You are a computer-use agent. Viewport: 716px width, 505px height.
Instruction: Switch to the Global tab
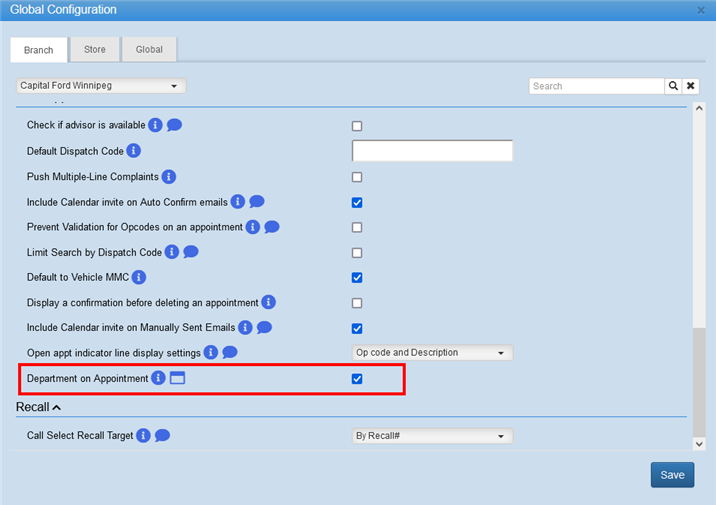click(x=149, y=49)
